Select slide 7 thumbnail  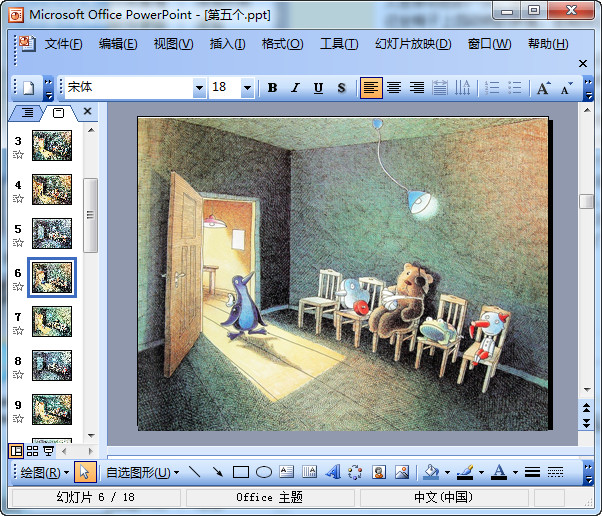point(52,321)
